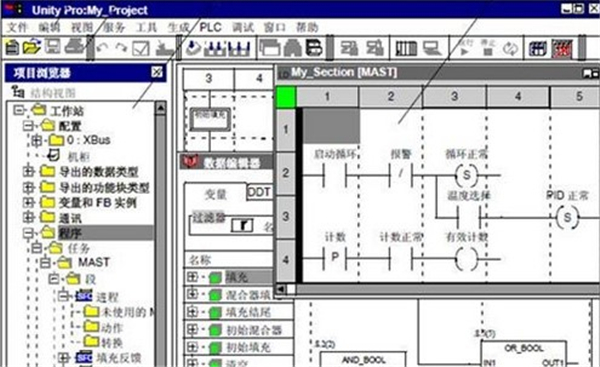Switch to the DDT tab in the Data Editor
Viewport: 600px width, 367px height.
259,192
